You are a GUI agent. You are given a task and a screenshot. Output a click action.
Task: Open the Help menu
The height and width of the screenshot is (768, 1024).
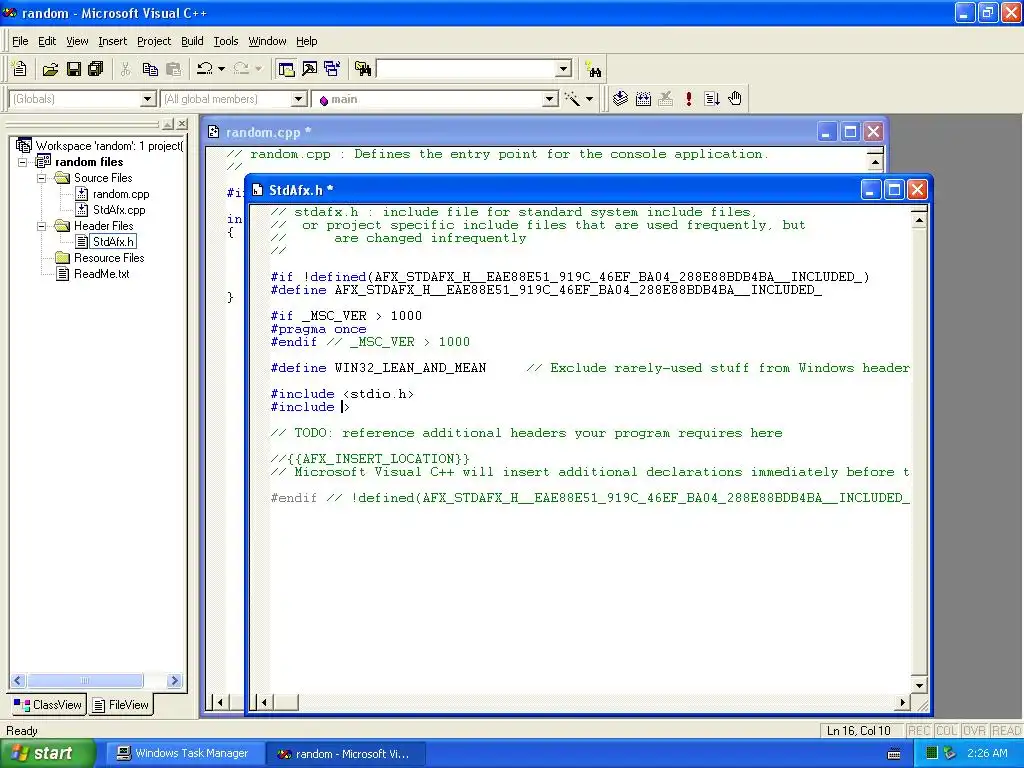tap(306, 41)
